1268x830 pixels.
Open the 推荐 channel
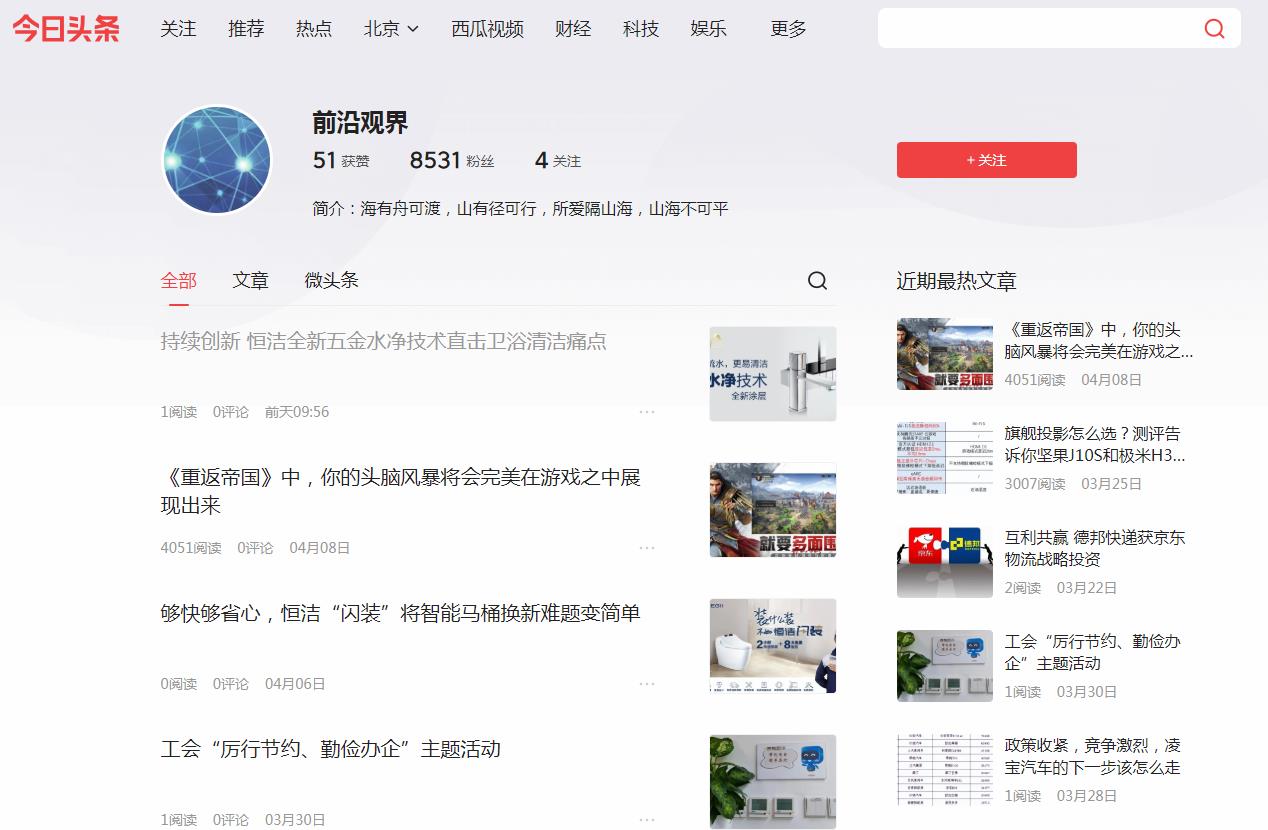246,29
